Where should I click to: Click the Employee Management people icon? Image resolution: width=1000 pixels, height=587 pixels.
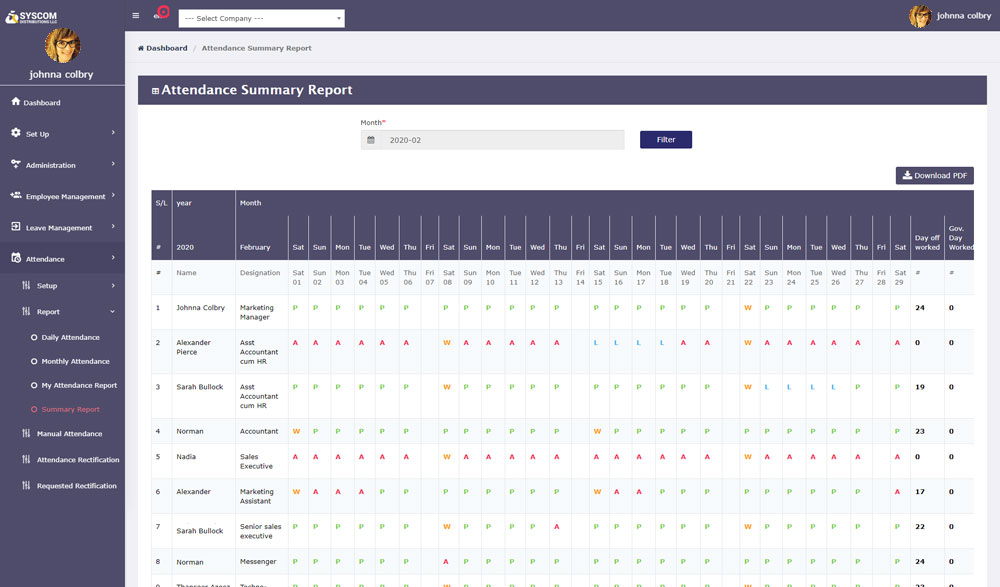click(16, 196)
